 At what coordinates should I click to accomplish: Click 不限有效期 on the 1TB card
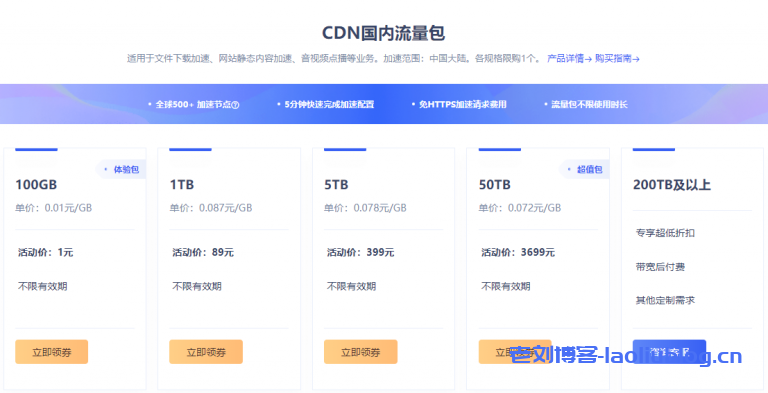tap(197, 286)
